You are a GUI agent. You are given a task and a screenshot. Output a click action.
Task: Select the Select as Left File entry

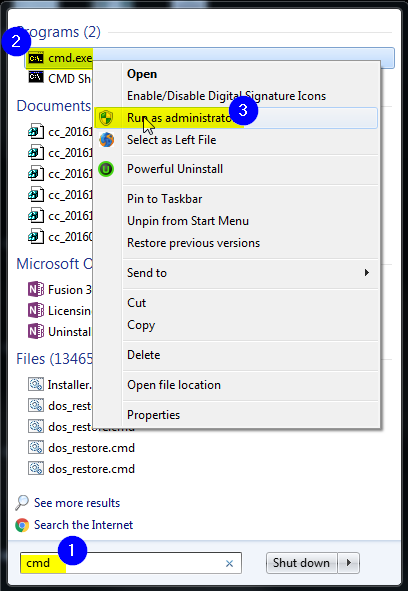(x=172, y=140)
